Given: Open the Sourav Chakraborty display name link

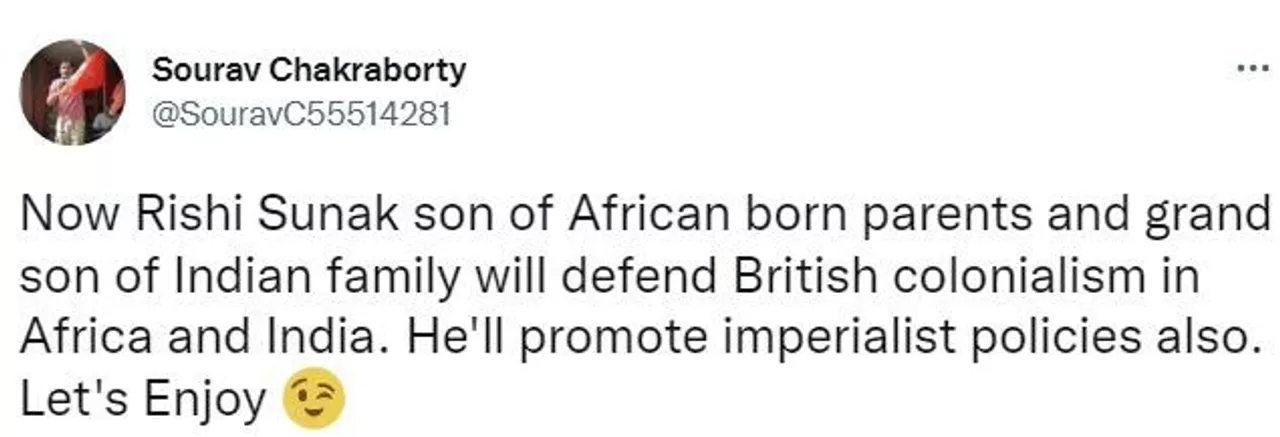Looking at the screenshot, I should (309, 70).
